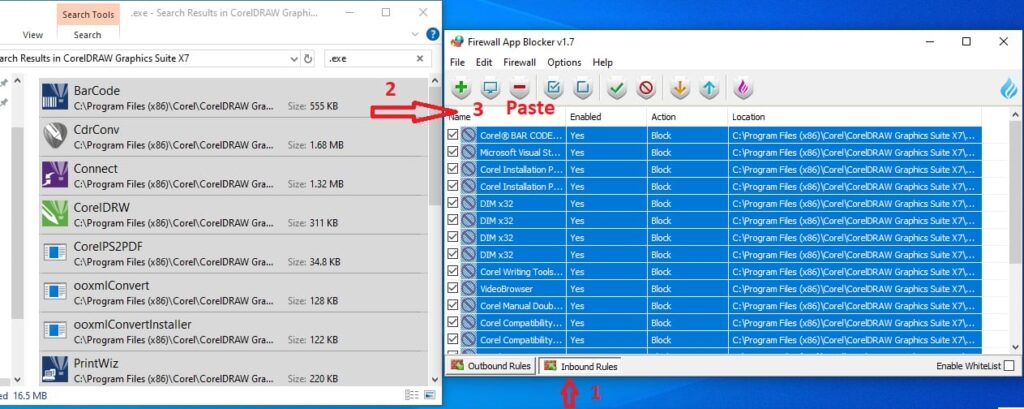Viewport: 1024px width, 409px height.
Task: Click 'Yes' in the Corel Manual Doub... row
Action: [577, 306]
